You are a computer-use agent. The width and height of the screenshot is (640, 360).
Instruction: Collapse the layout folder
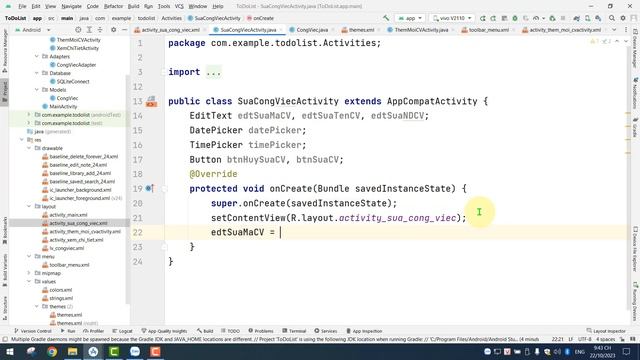(x=29, y=207)
